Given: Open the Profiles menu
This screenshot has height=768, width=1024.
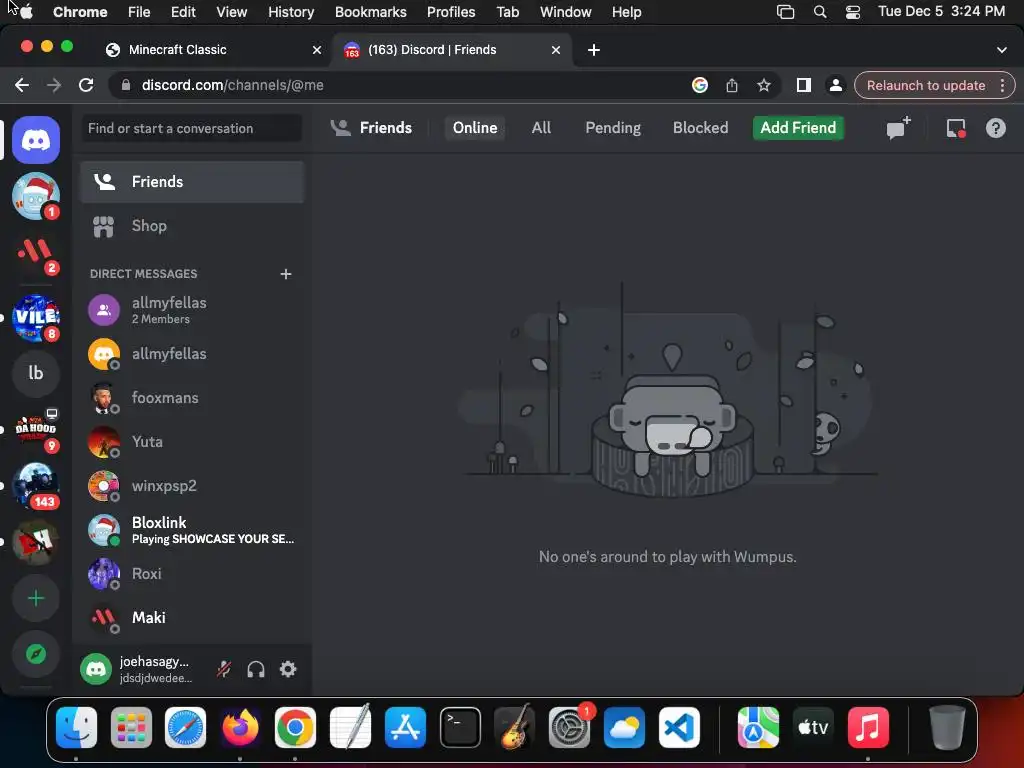Looking at the screenshot, I should (451, 12).
